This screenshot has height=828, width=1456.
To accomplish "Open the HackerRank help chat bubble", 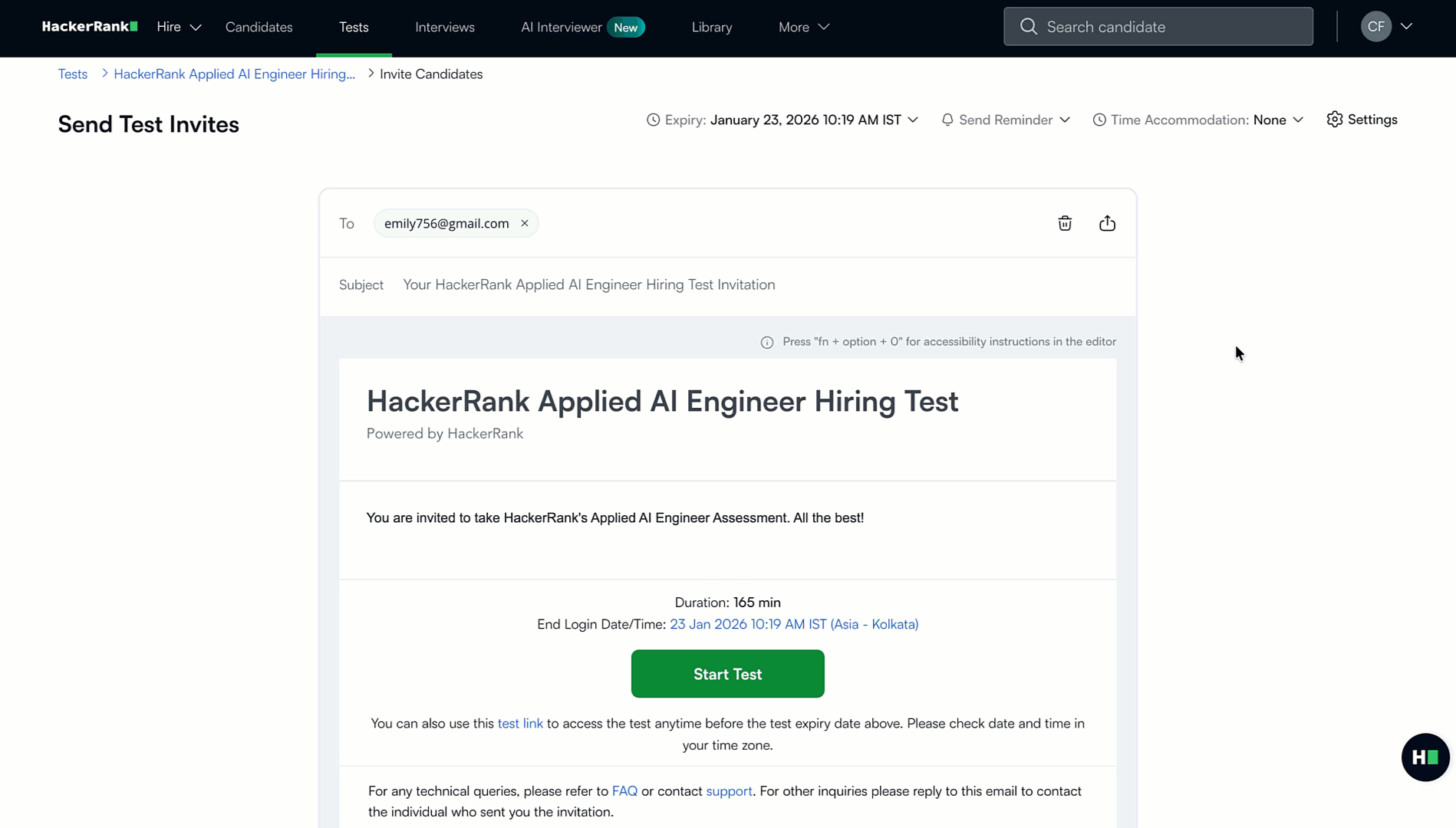I will [1425, 757].
